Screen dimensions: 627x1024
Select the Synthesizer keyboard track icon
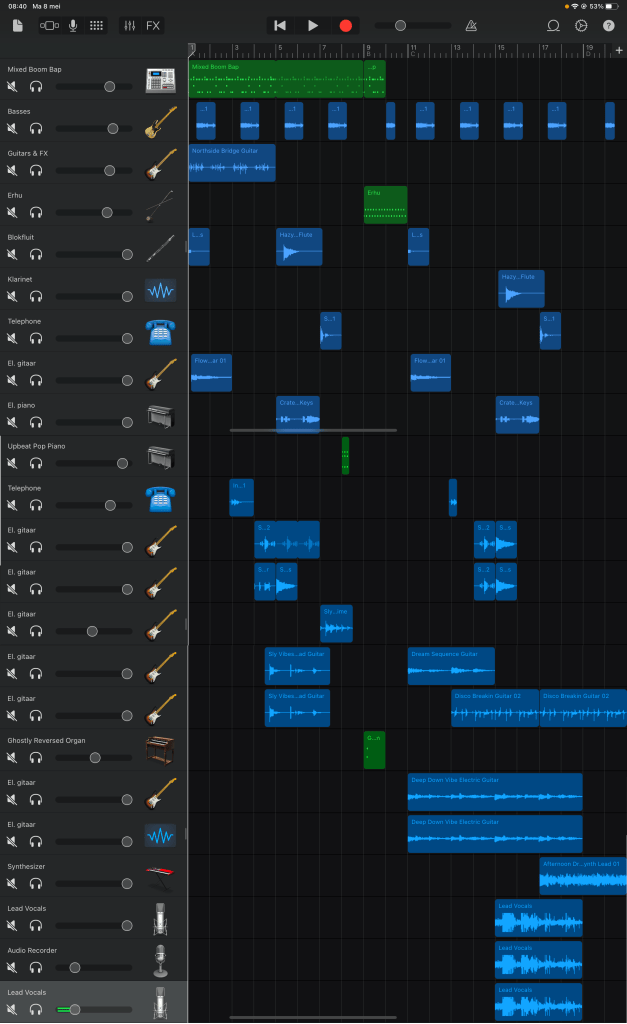click(x=160, y=877)
